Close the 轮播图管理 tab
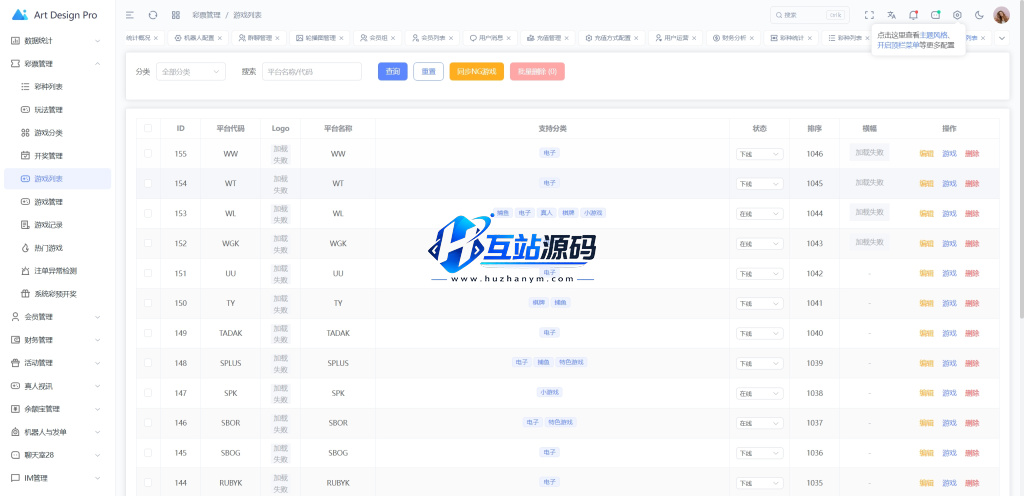The width and height of the screenshot is (1024, 496). click(342, 38)
